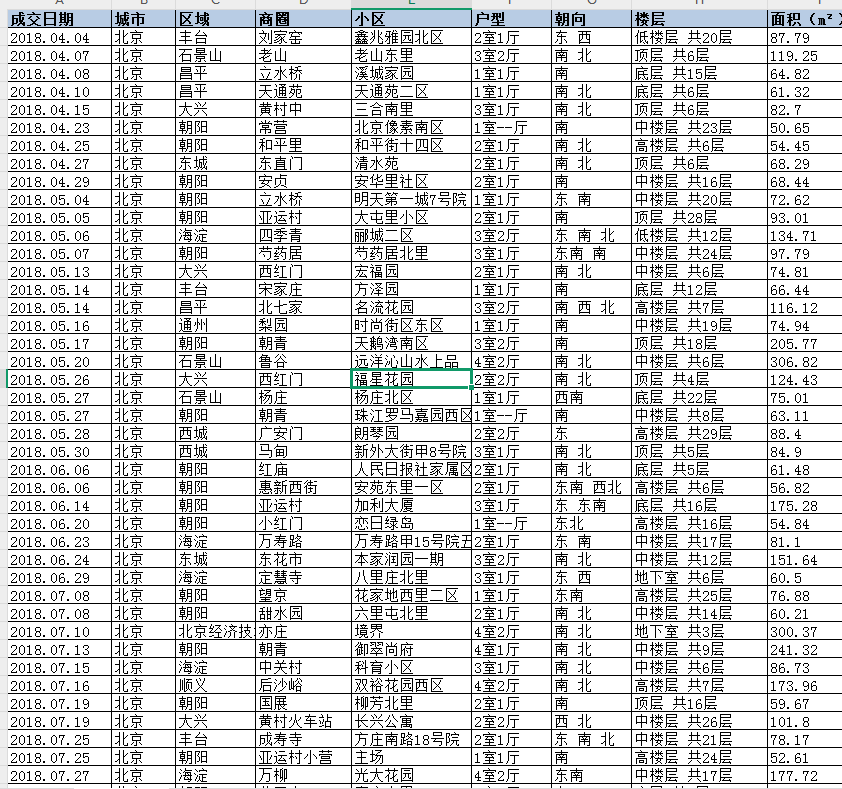This screenshot has height=789, width=842.
Task: Click the highlighted 福星花园 cell
Action: point(411,380)
